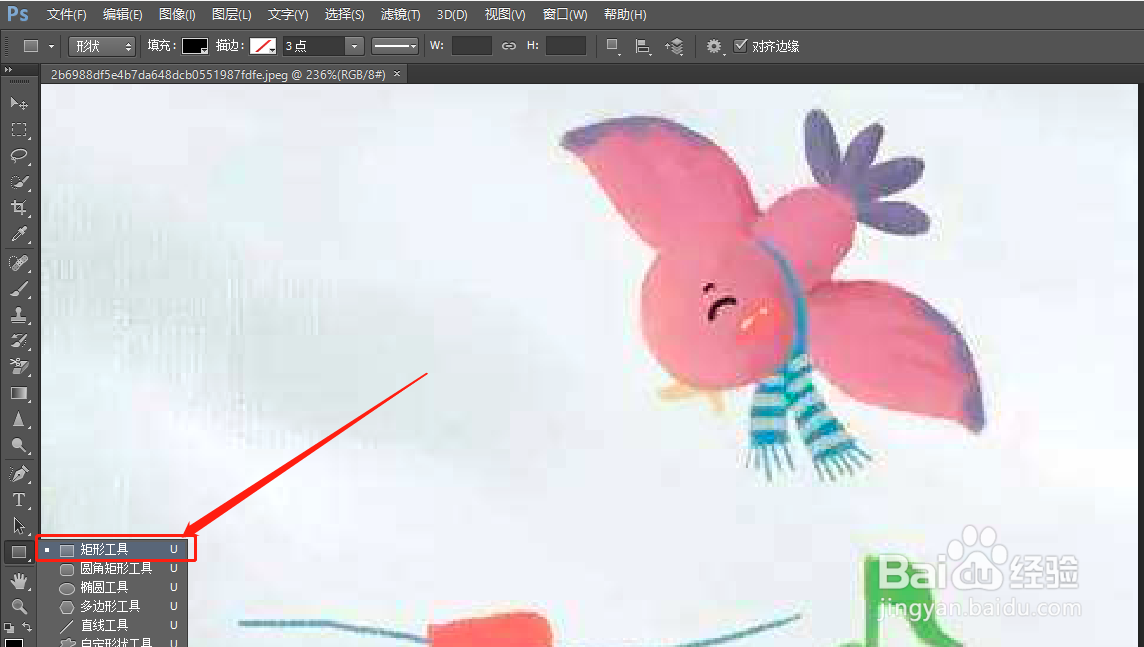Open the 文件(F) menu
The height and width of the screenshot is (647, 1144).
tap(66, 15)
